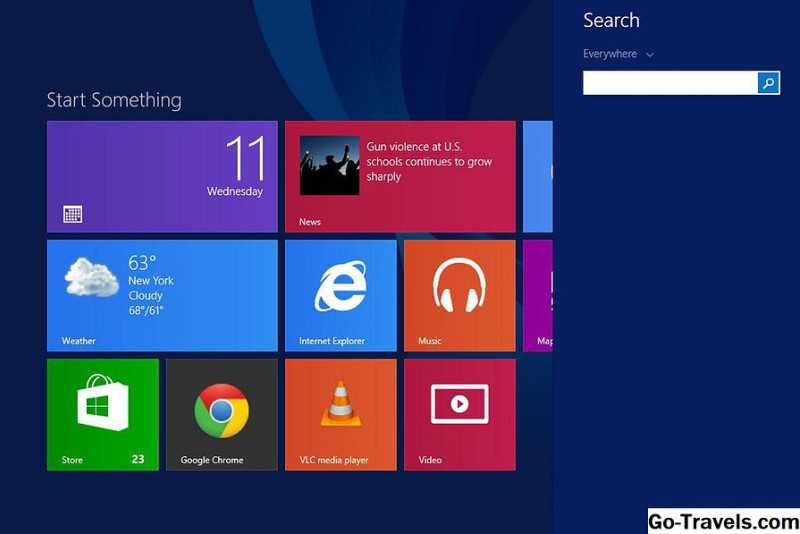Click the cloud icon in Weather tile

pyautogui.click(x=91, y=277)
